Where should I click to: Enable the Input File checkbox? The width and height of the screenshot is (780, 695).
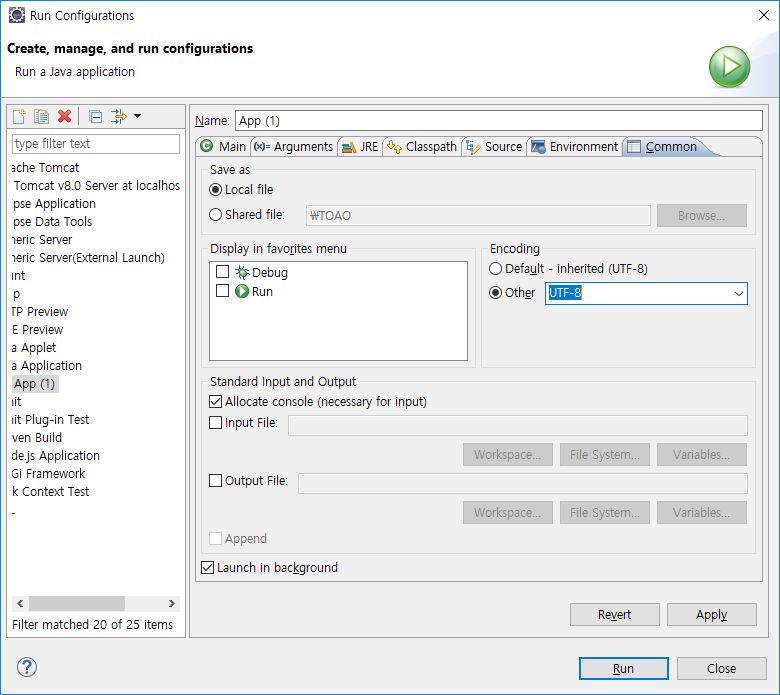point(215,422)
